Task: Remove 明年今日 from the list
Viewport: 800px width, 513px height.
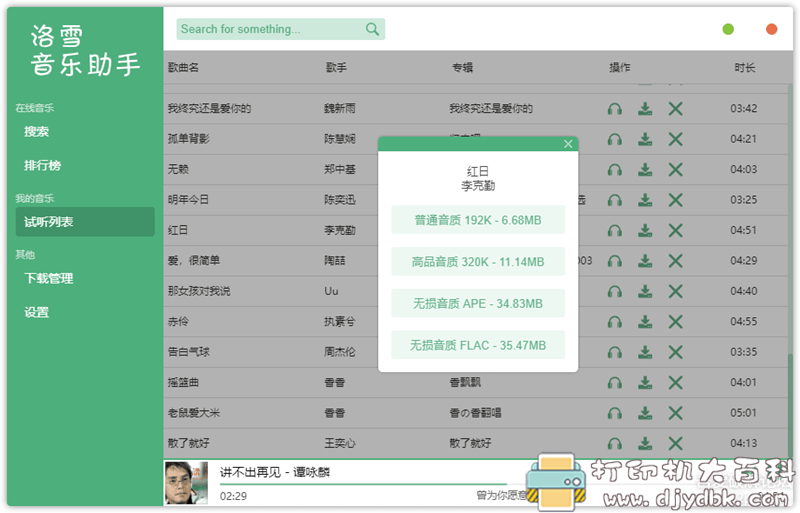Action: (x=676, y=200)
